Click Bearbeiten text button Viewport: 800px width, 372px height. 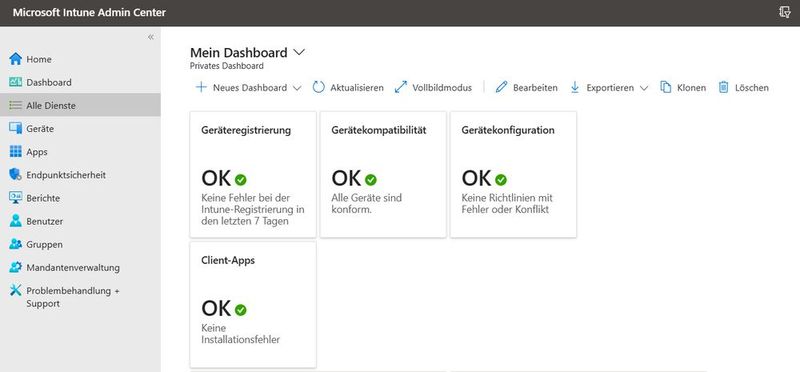click(x=535, y=88)
